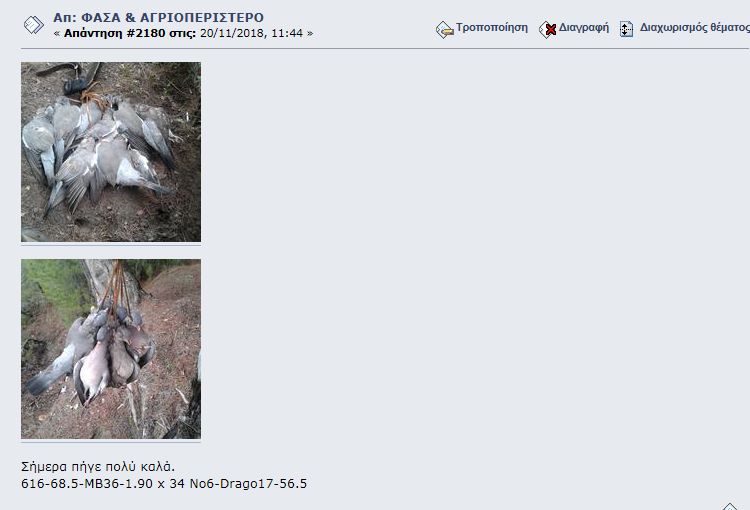Click the horizontal divider under the post header
750x510 pixels.
tap(385, 48)
